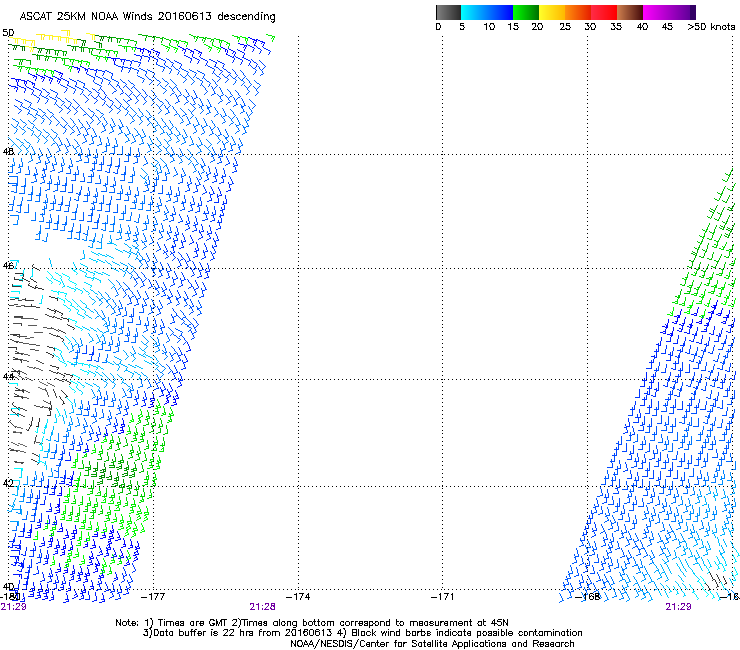Click the note 'Times are GMT'

click(x=191, y=623)
